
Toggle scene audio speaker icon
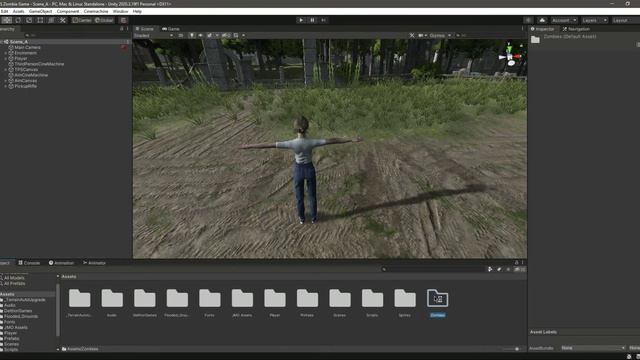200,36
